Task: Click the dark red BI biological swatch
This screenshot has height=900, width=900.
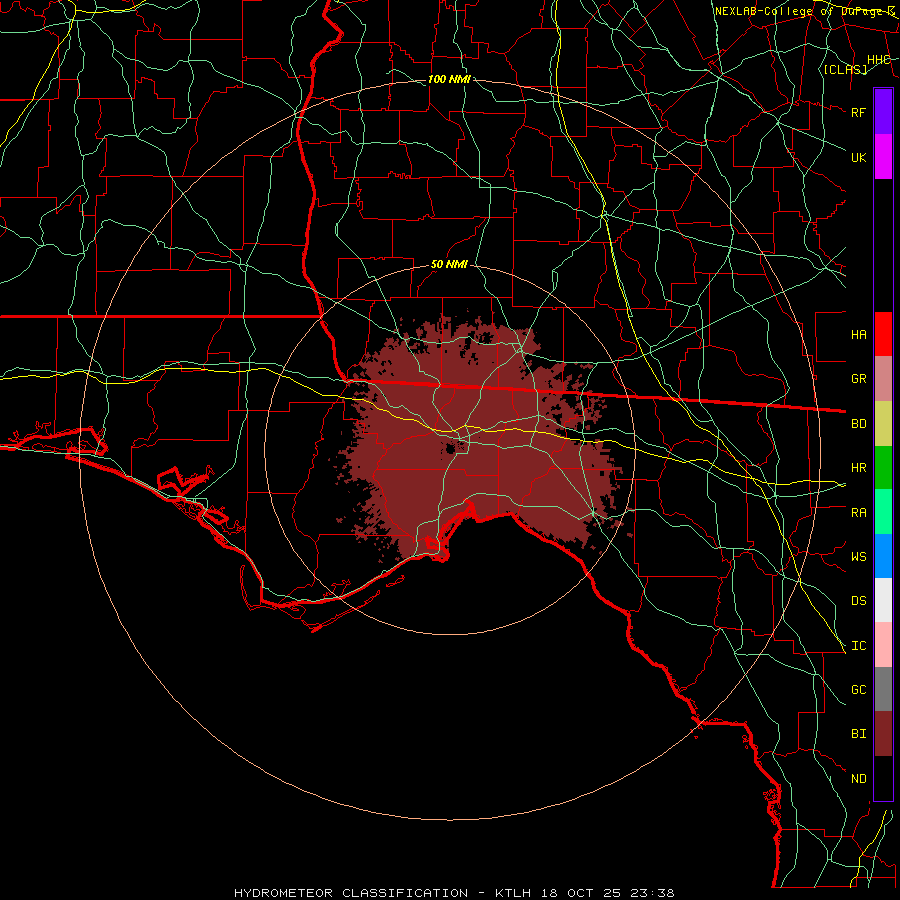Action: 883,734
